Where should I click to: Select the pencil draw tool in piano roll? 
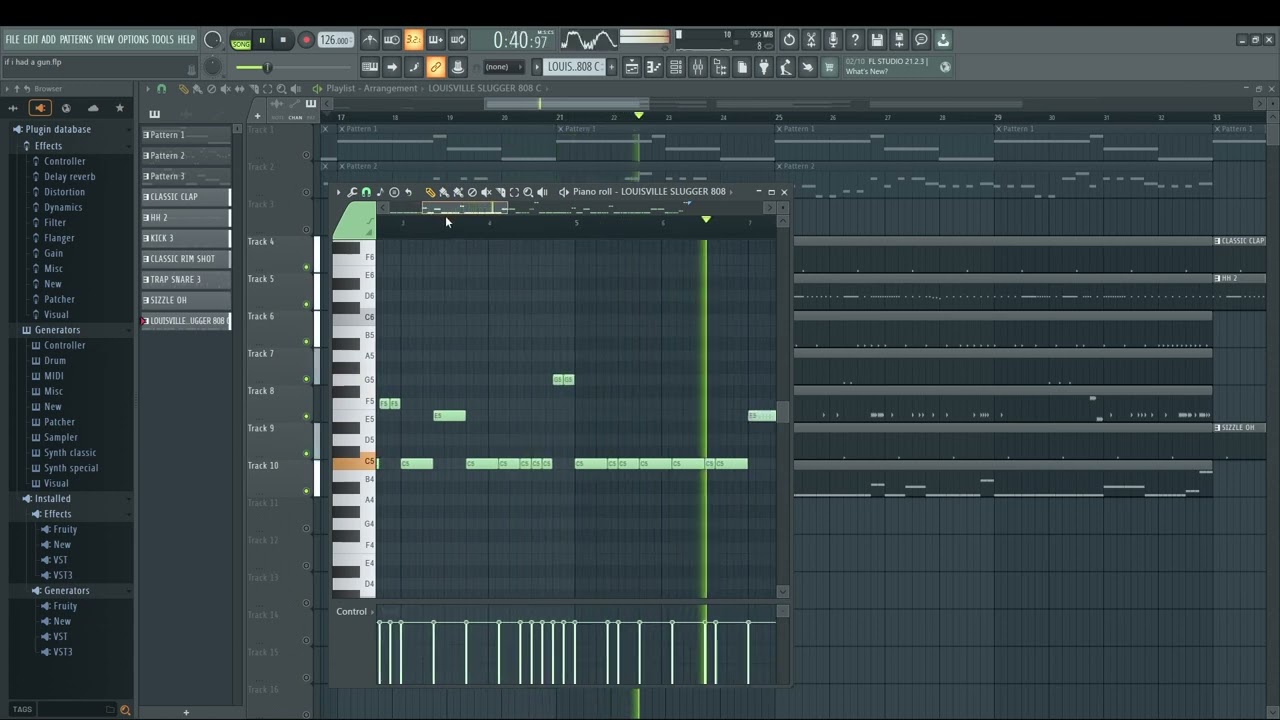[x=430, y=192]
